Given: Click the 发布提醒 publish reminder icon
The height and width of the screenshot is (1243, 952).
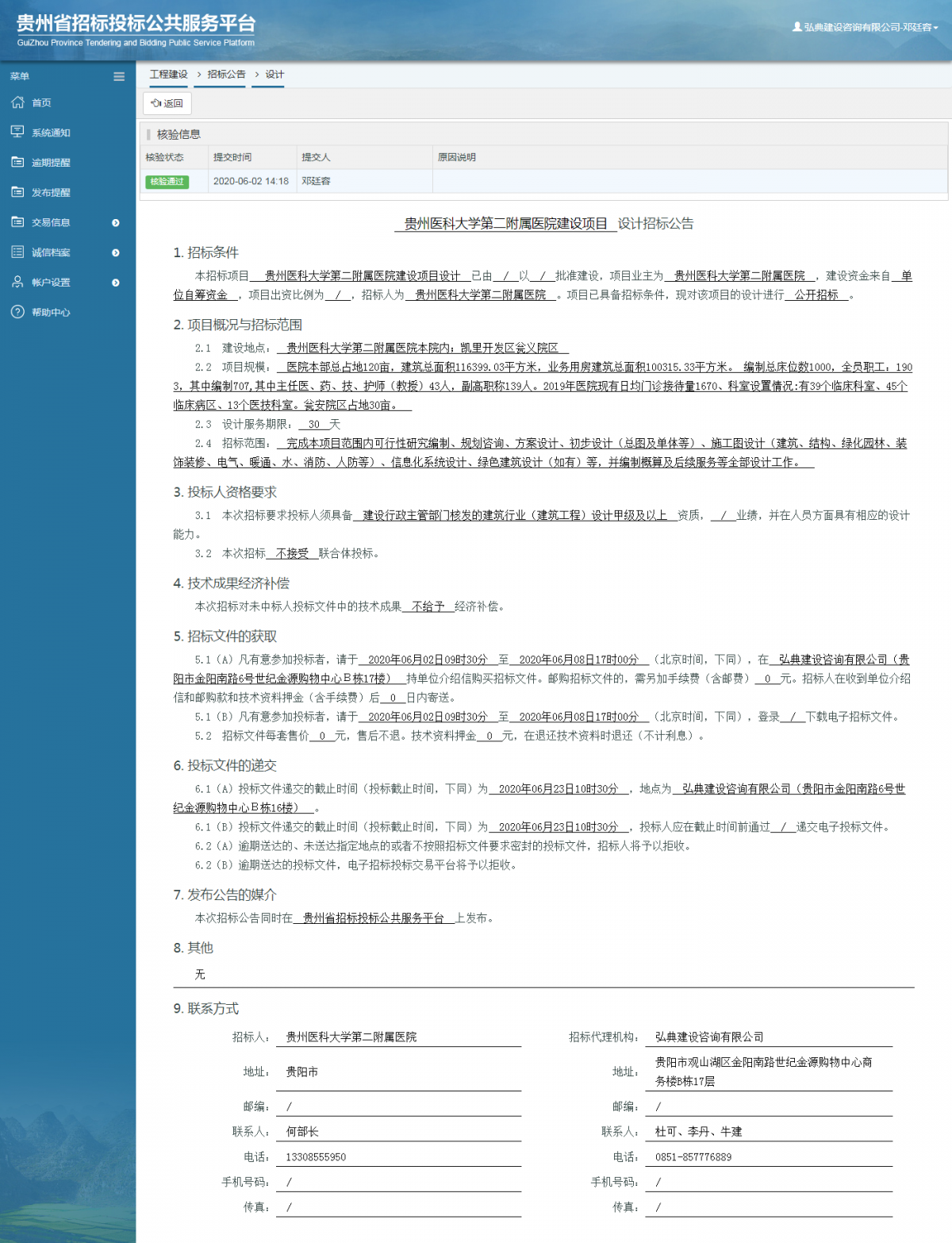Looking at the screenshot, I should pos(17,192).
